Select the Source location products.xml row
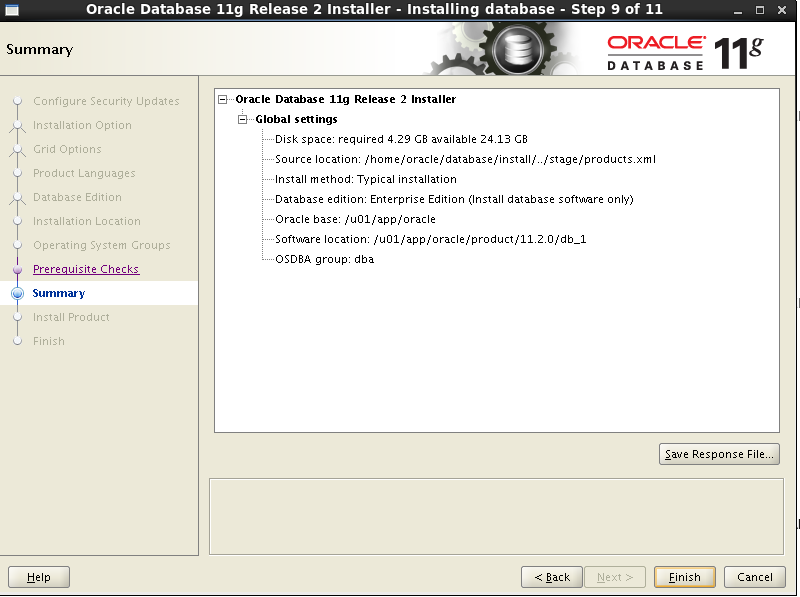The width and height of the screenshot is (800, 597). point(465,159)
